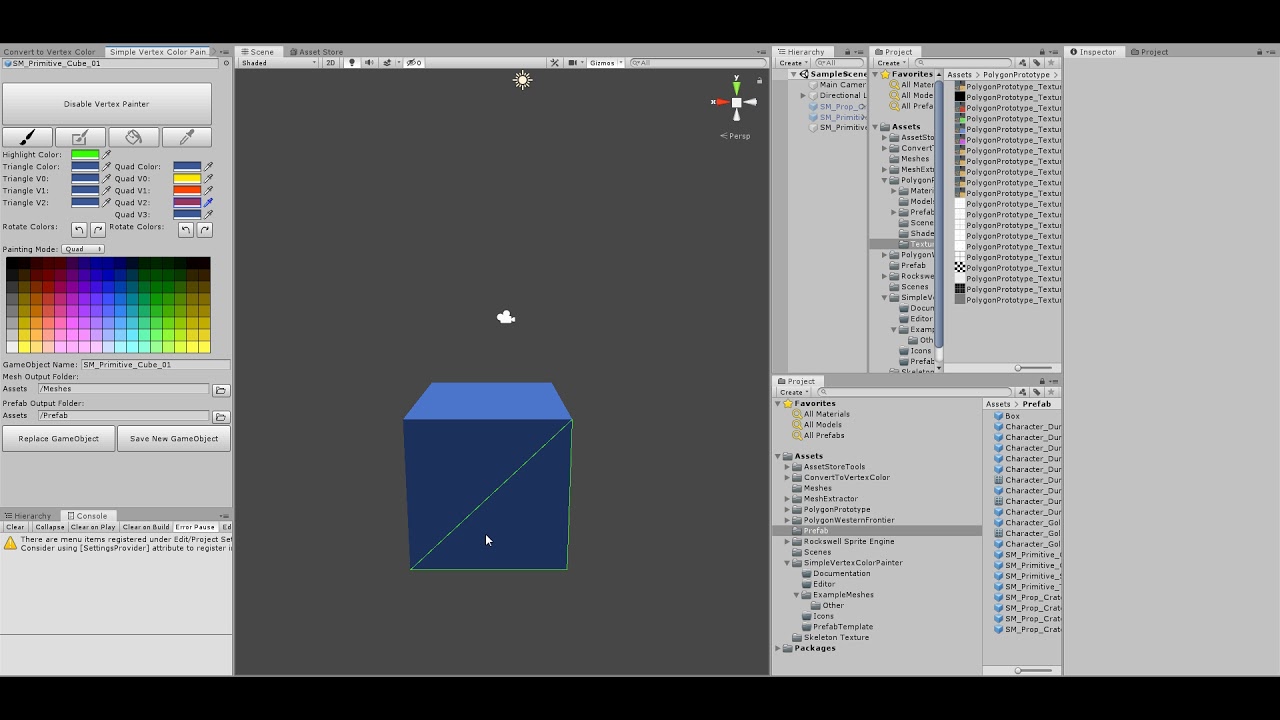Toggle the Scene view gizmo lock
The height and width of the screenshot is (720, 1280).
pyautogui.click(x=759, y=80)
